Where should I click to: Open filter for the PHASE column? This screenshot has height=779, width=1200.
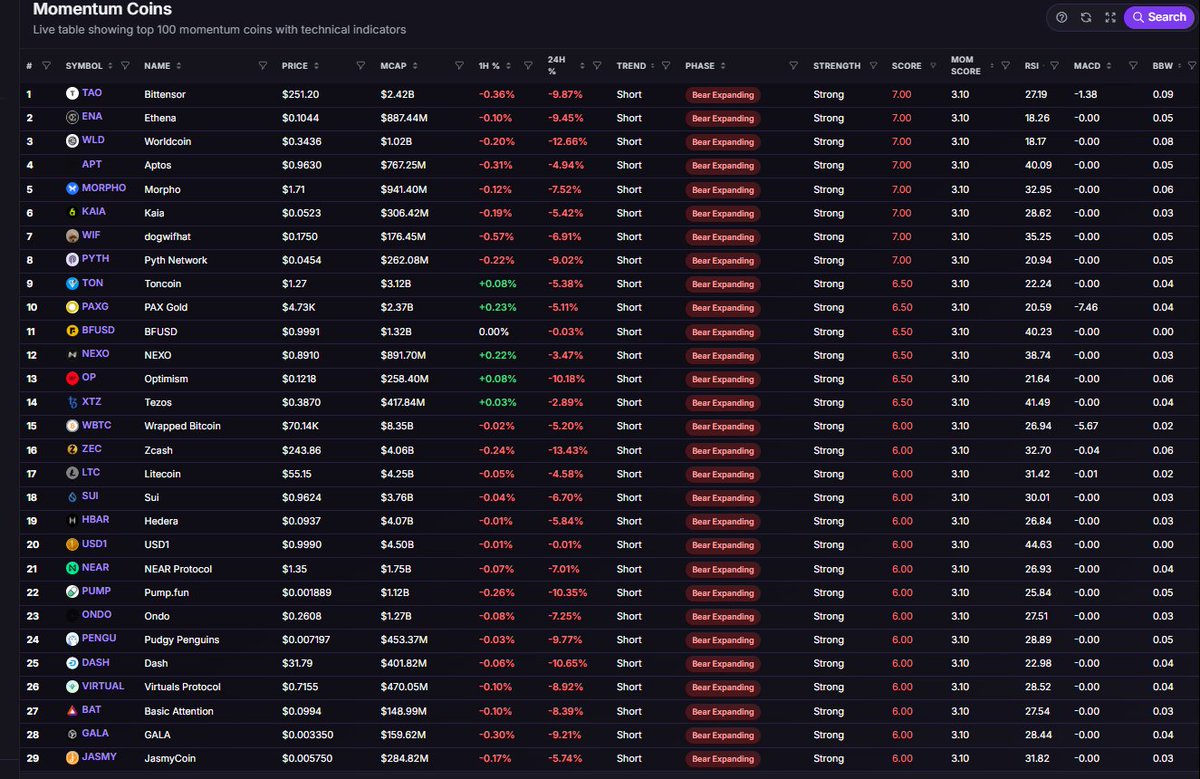[x=793, y=66]
